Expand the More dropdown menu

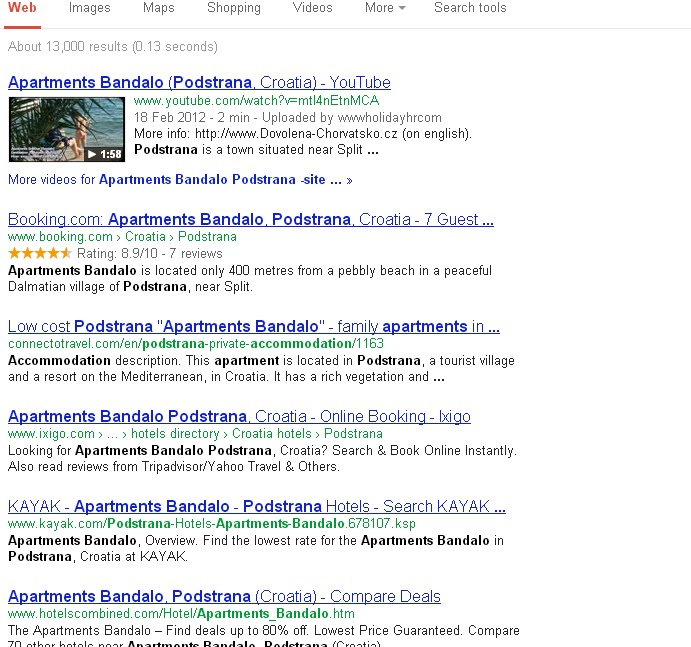point(385,7)
